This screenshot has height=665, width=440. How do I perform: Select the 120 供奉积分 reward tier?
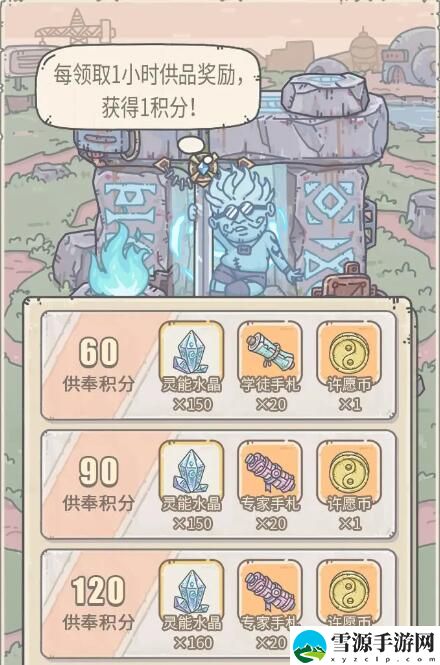(x=219, y=604)
